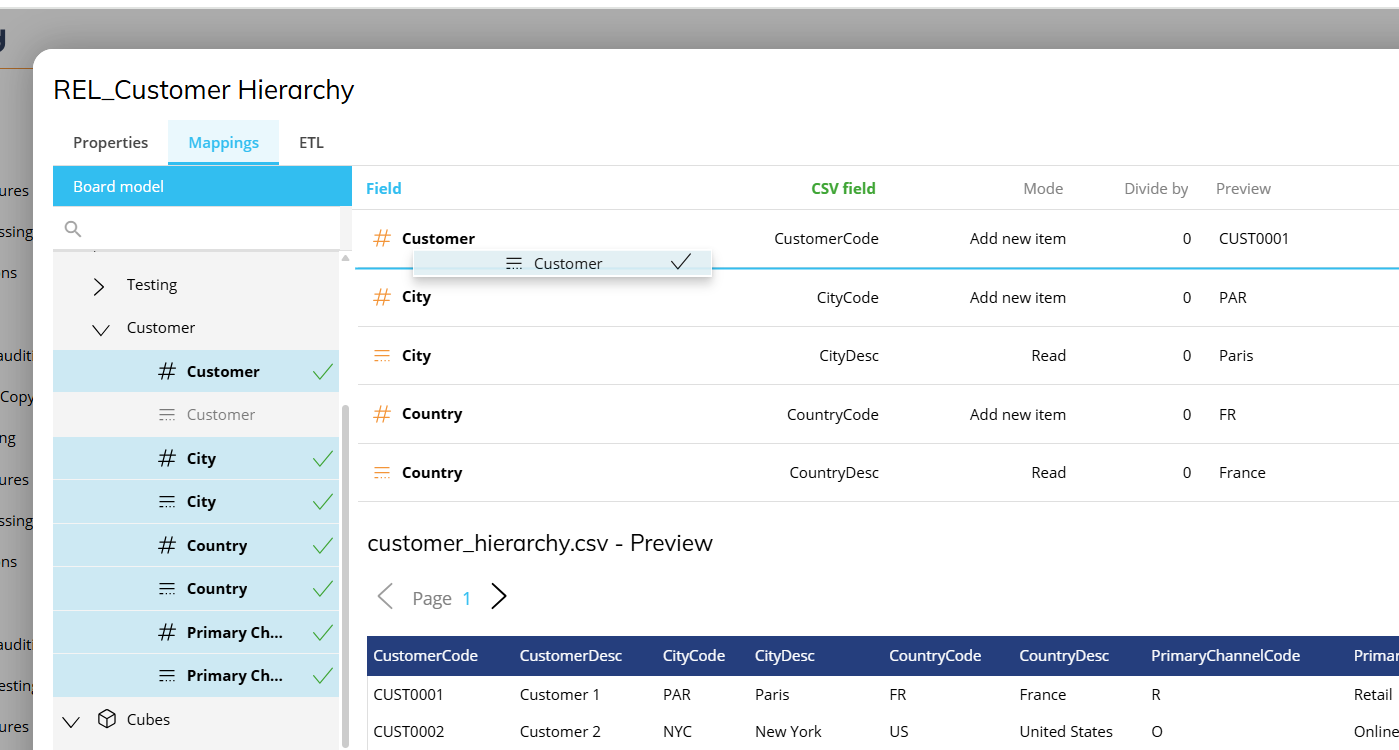Expand the Testing tree node
This screenshot has width=1399, height=750.
pos(99,286)
